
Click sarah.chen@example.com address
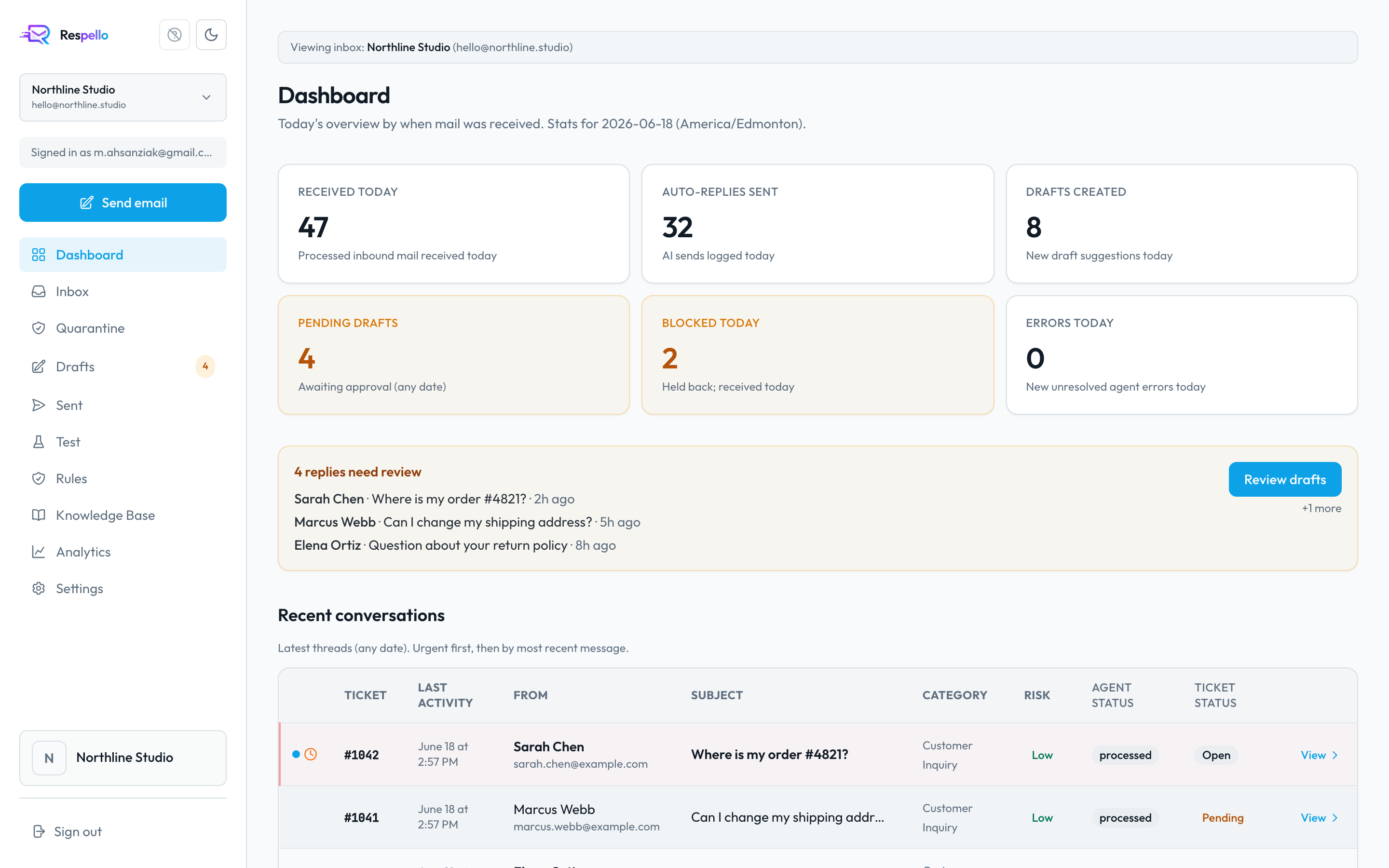point(580,764)
